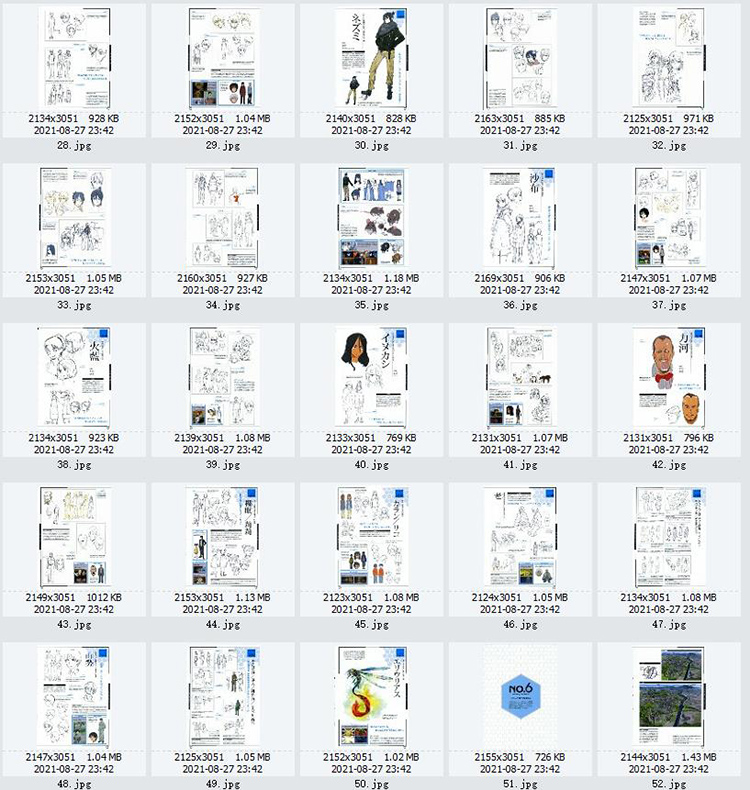Select the thumbnail of 35.jpg
The width and height of the screenshot is (750, 790).
point(371,217)
